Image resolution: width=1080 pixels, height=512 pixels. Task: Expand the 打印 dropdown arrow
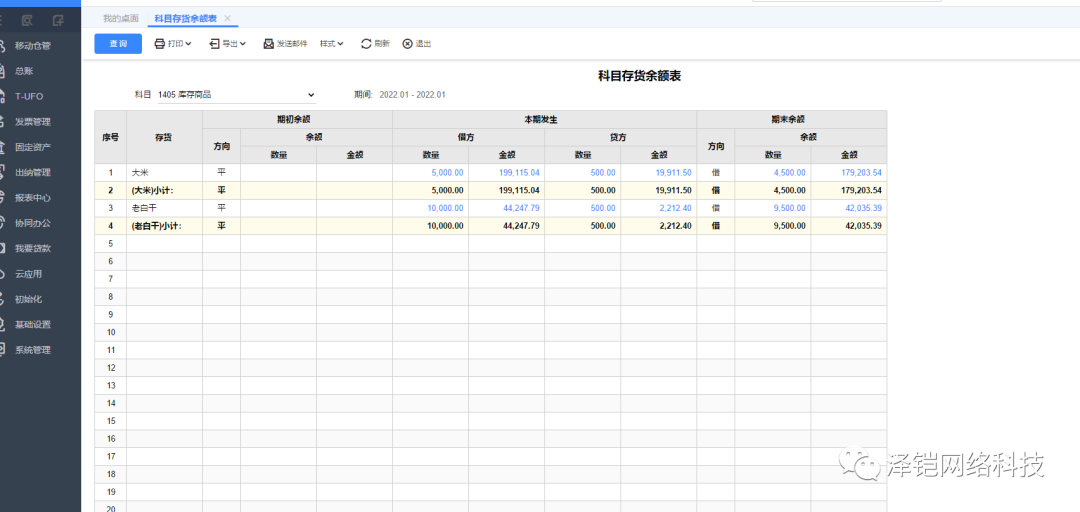(x=188, y=44)
